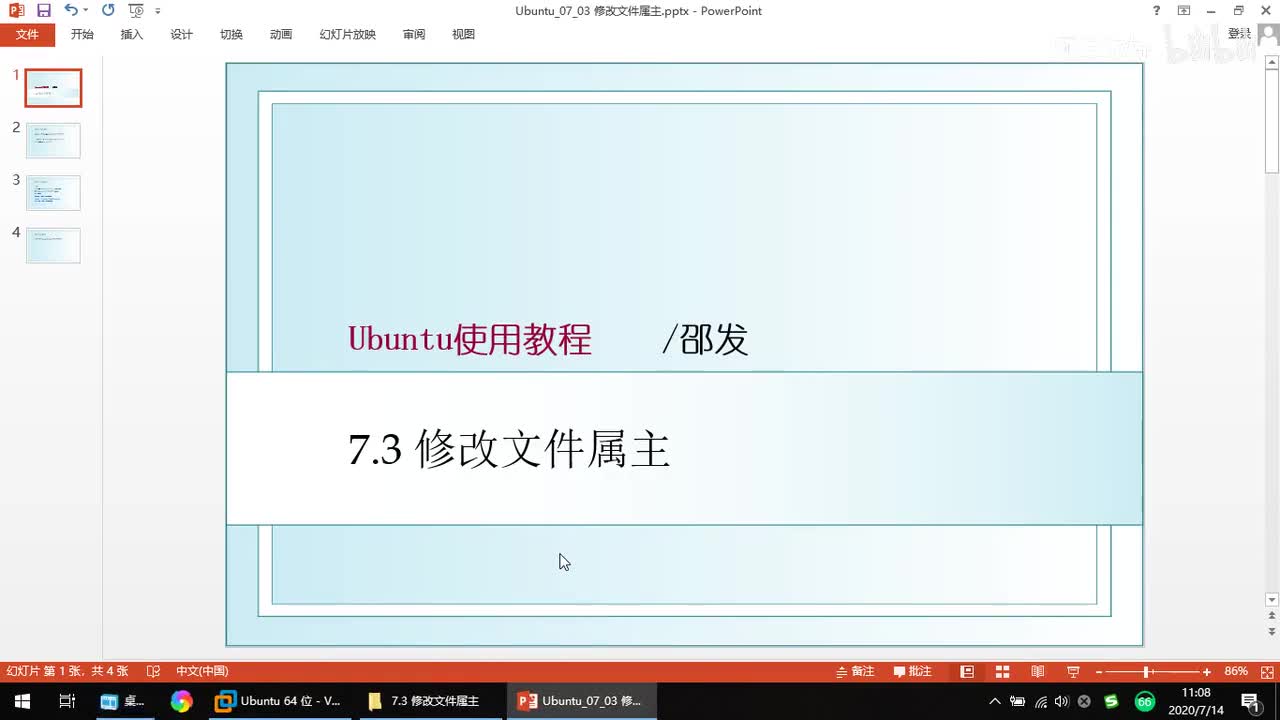
Task: Switch to Ubuntu 64 位 VMware taskbar window
Action: pyautogui.click(x=281, y=701)
